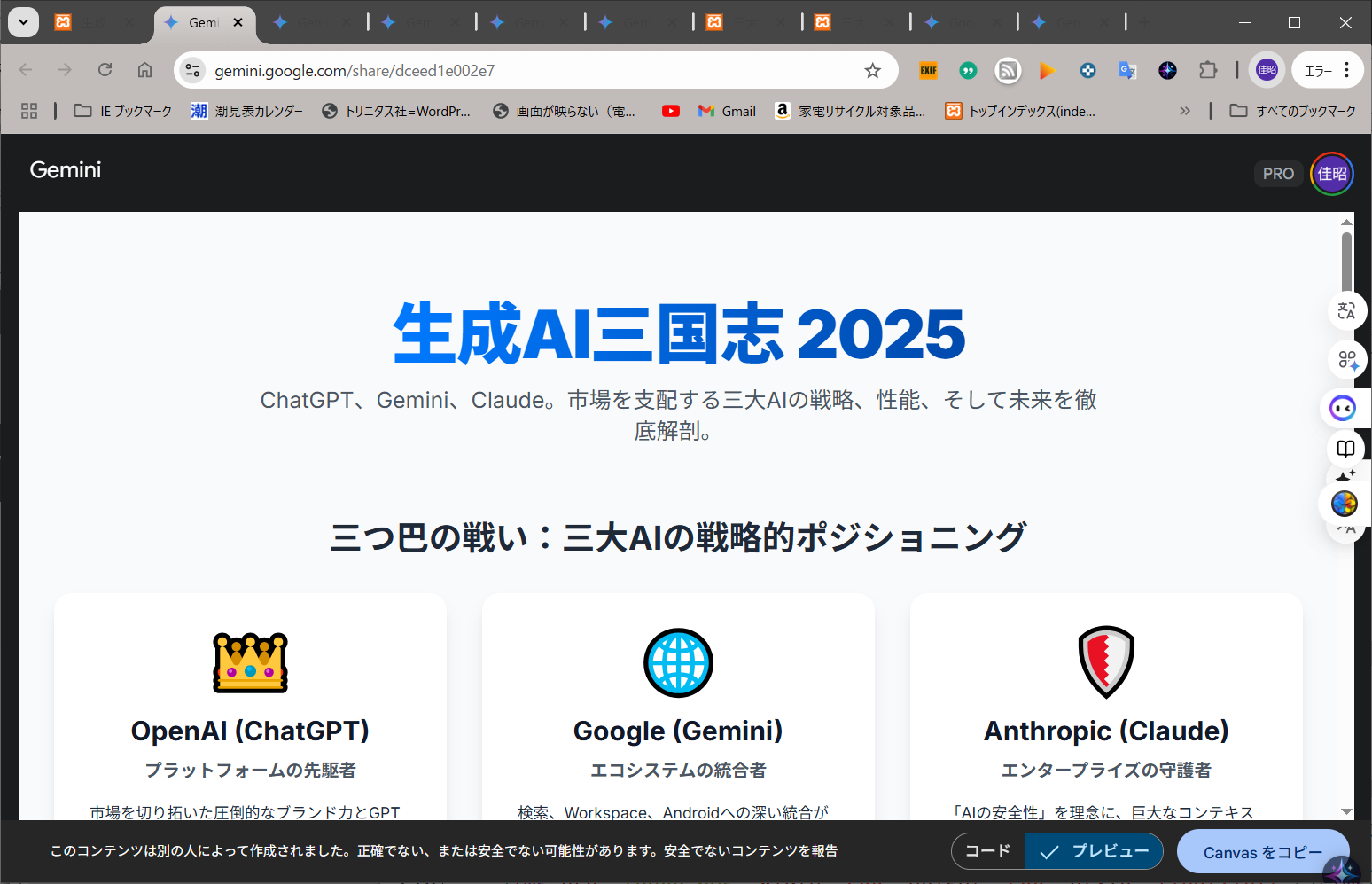View site information icon in address bar
The image size is (1372, 884).
[x=192, y=70]
